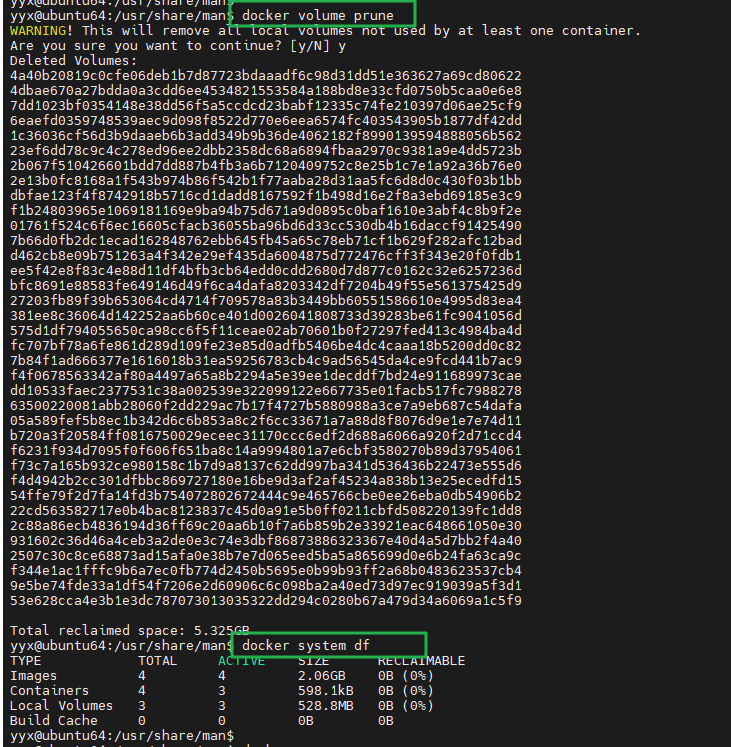Screen dimensions: 731x747
Task: Select volume ID starting with 575d1df79405
Action: pyautogui.click(x=266, y=331)
